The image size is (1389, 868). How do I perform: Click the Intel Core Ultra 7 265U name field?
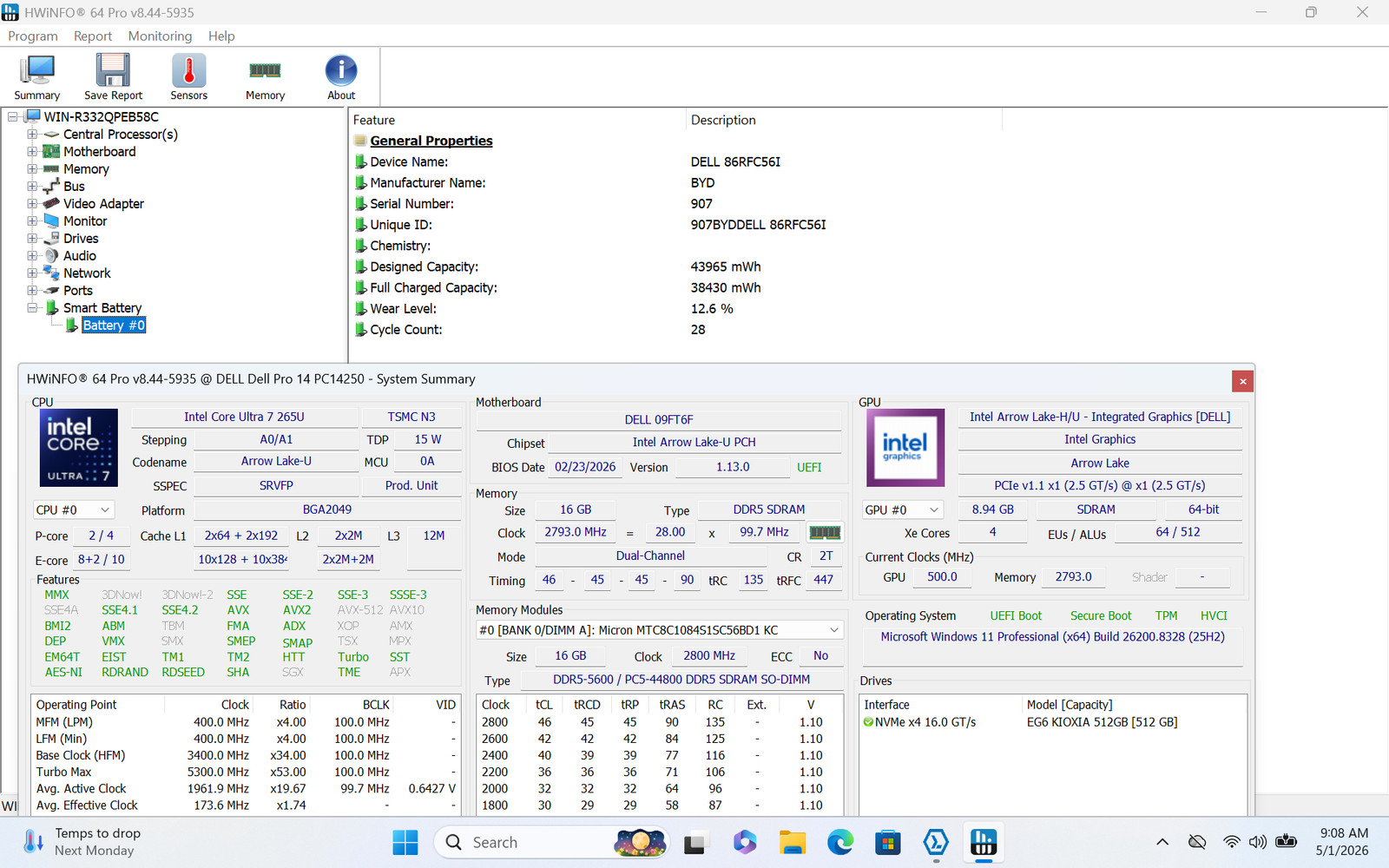point(245,417)
